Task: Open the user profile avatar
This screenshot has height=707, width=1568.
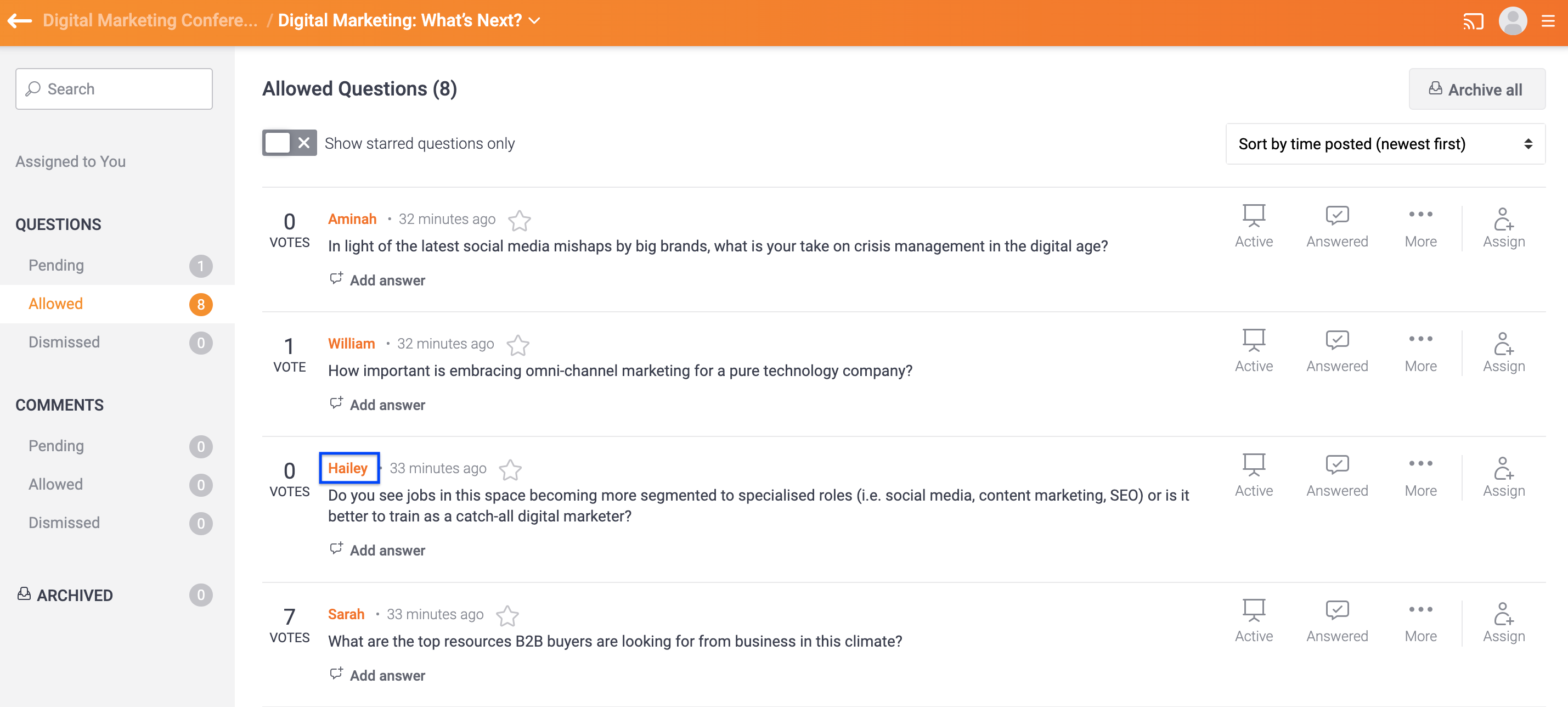Action: [1513, 21]
